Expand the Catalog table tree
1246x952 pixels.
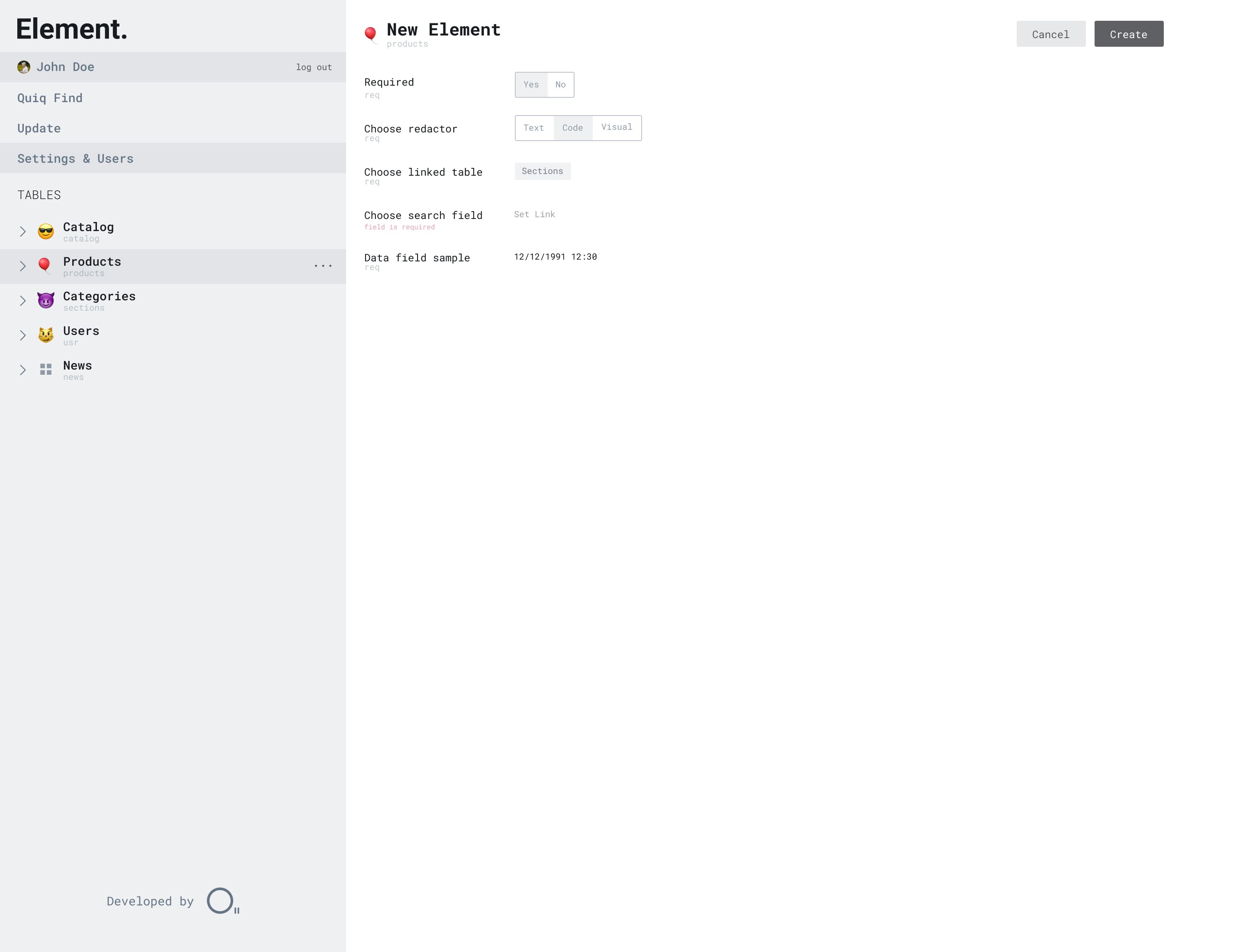tap(22, 231)
